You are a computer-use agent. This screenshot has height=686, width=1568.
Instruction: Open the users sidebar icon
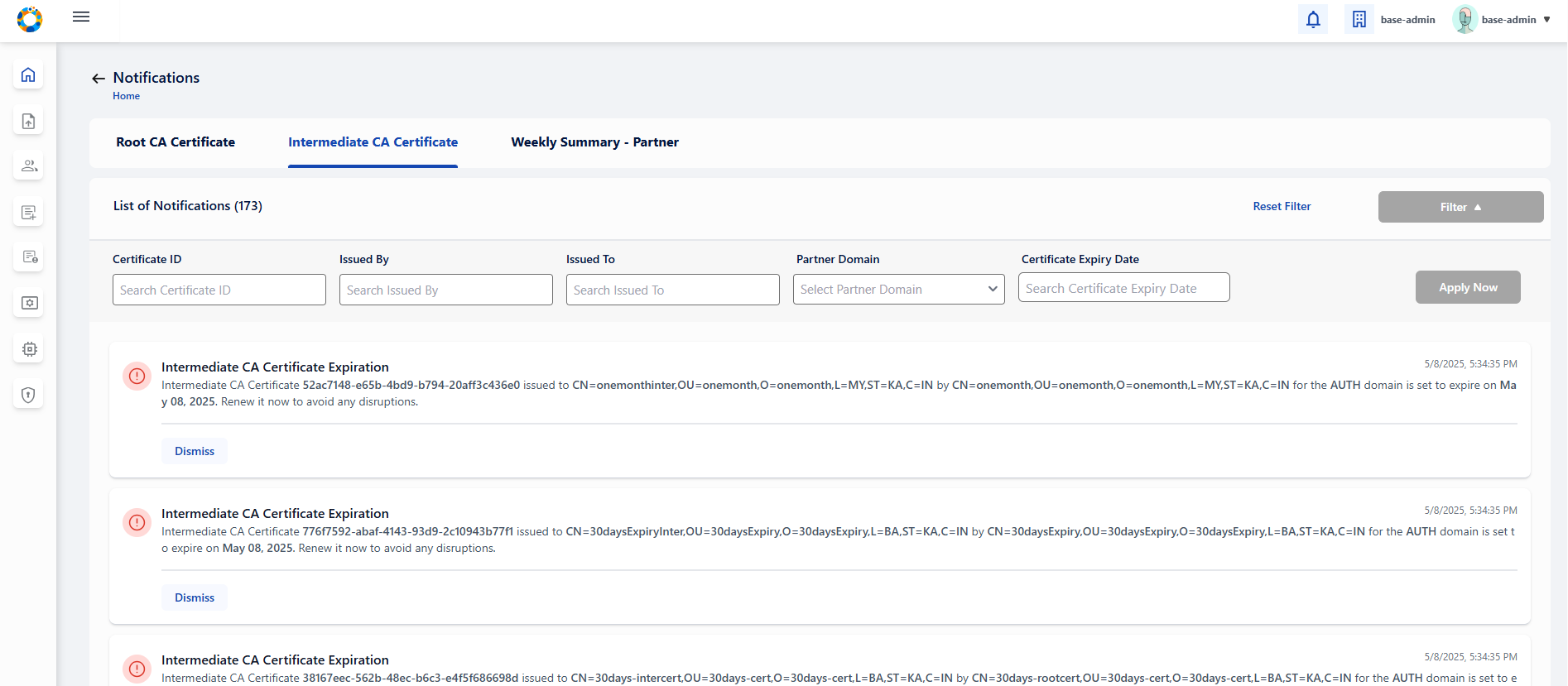coord(28,166)
